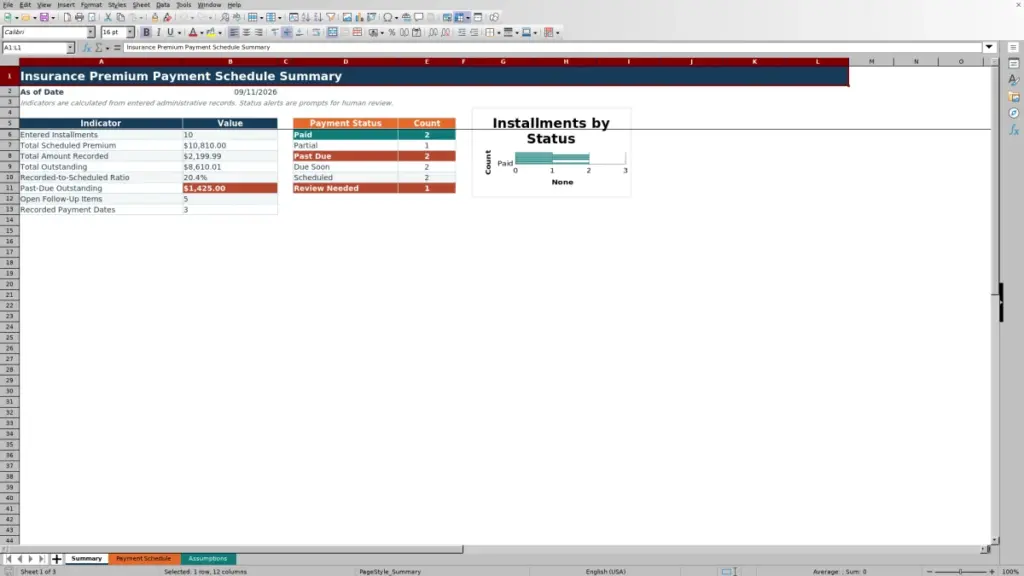Select the Summary sheet tab
Image resolution: width=1024 pixels, height=576 pixels.
tap(86, 558)
